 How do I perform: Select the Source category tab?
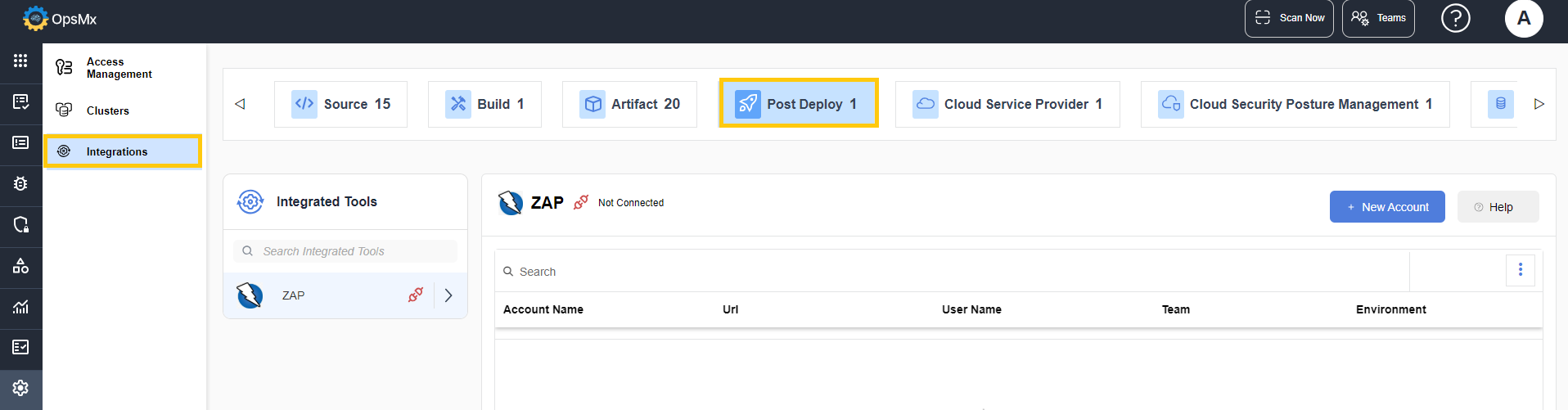tap(341, 104)
